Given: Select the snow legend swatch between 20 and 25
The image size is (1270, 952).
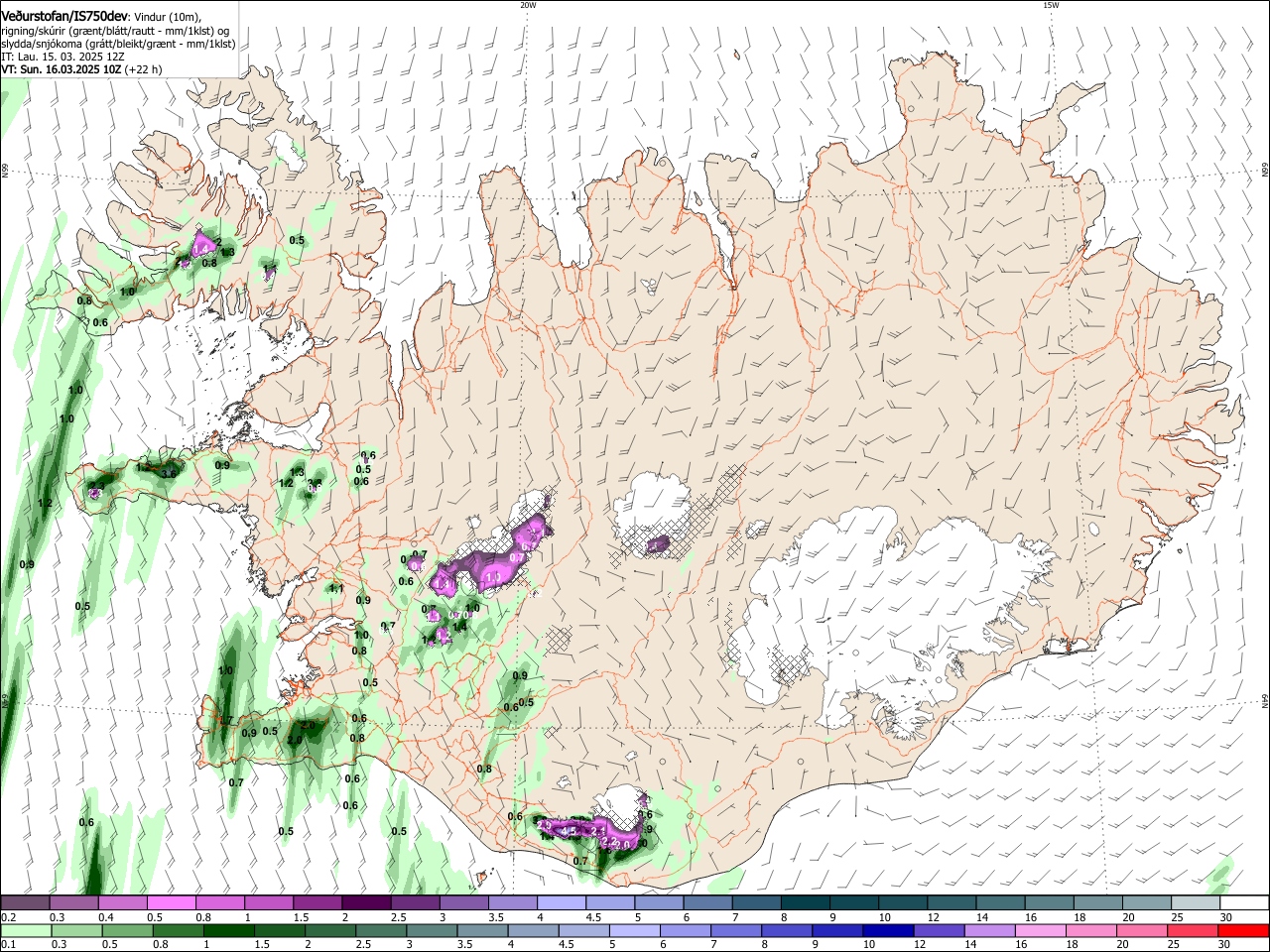Looking at the screenshot, I should (x=1147, y=903).
